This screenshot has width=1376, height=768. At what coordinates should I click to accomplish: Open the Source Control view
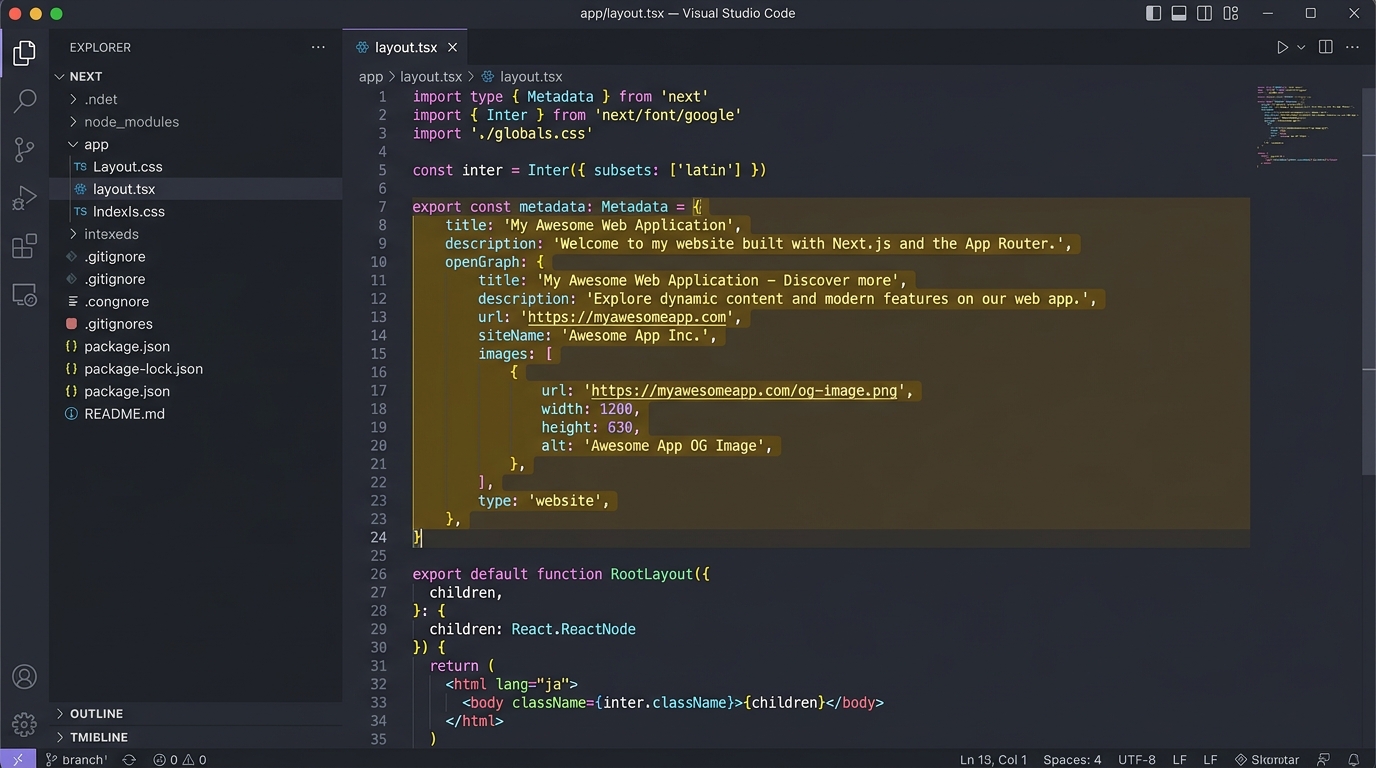tap(24, 149)
